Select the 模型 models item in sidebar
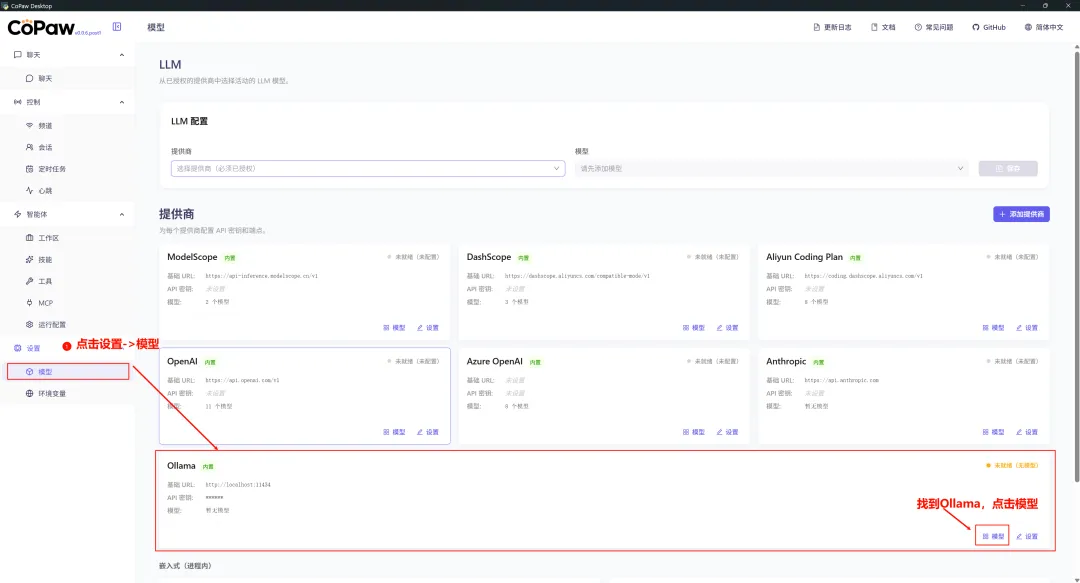1080x583 pixels. pos(68,372)
